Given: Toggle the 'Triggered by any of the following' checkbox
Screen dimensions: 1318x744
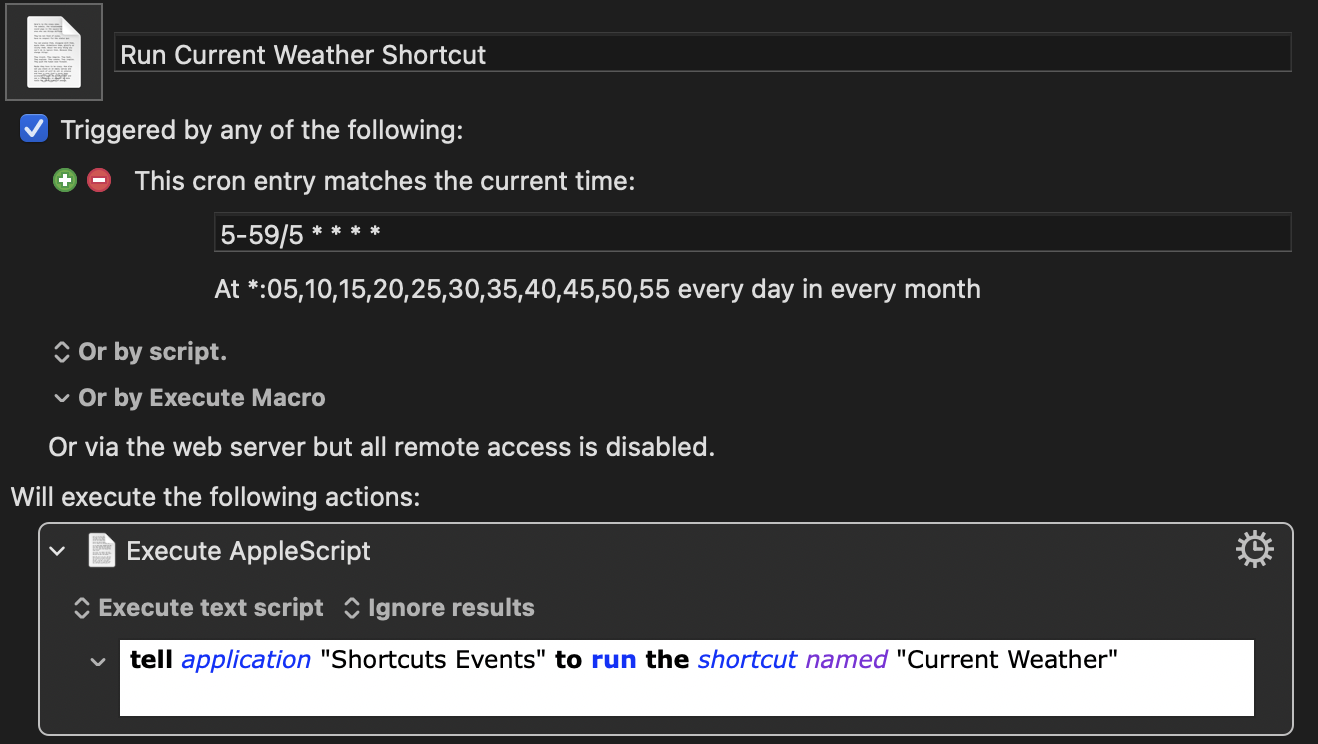Looking at the screenshot, I should click(35, 129).
